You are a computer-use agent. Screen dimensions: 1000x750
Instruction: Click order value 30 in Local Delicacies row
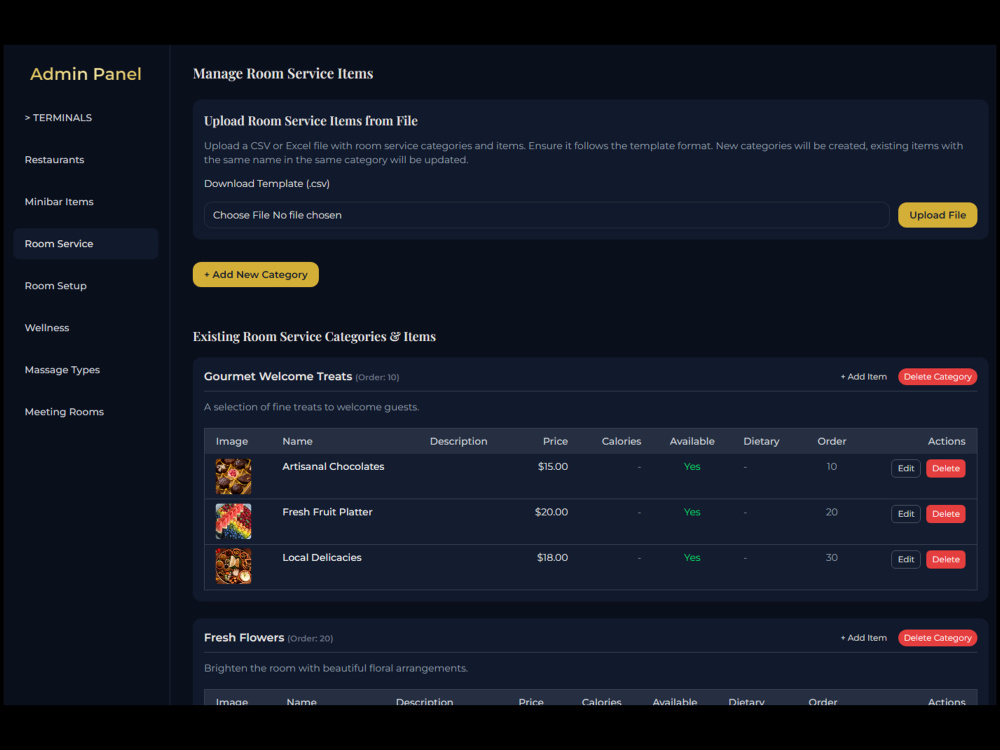coord(832,557)
